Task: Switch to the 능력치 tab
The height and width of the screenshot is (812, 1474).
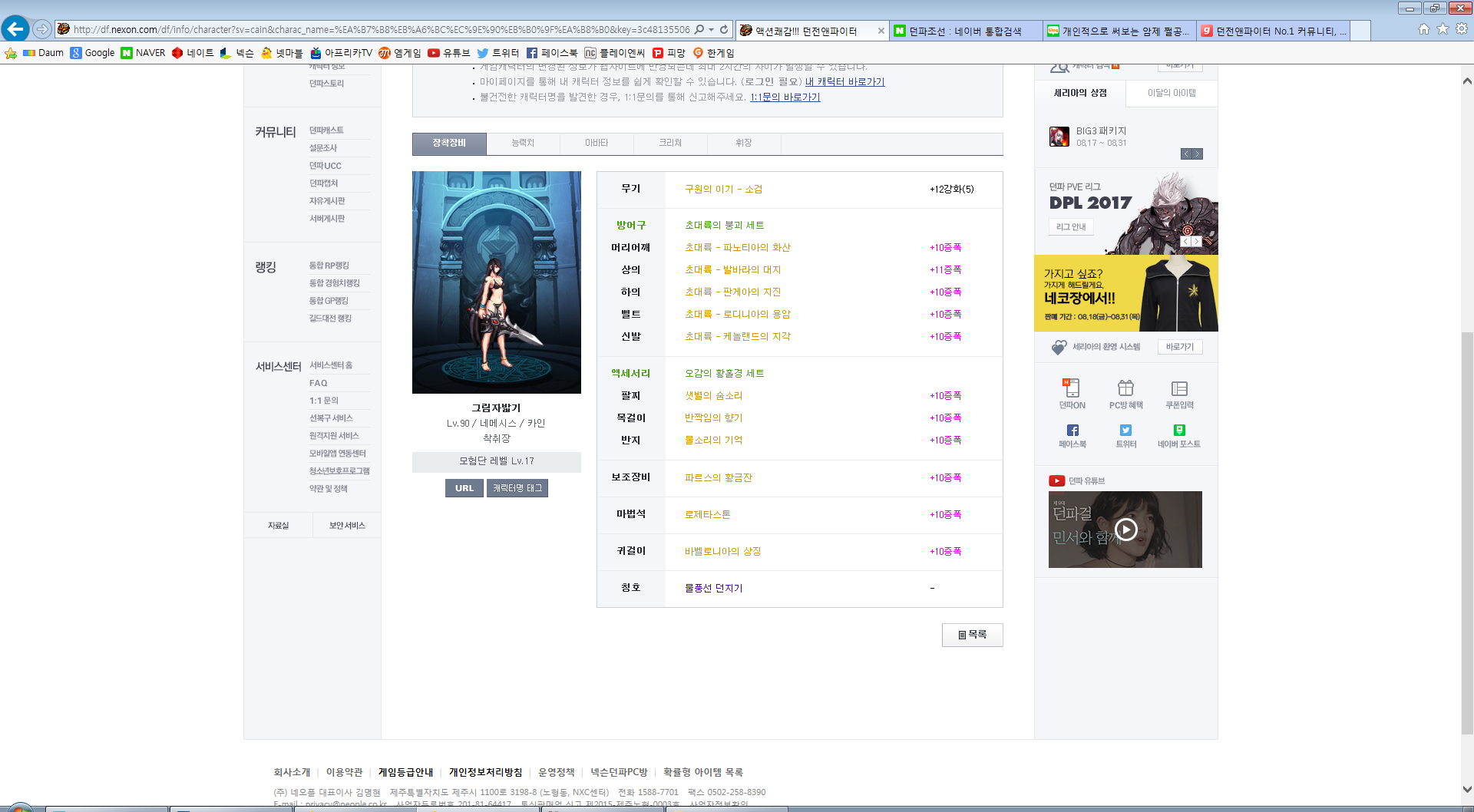Action: 523,144
